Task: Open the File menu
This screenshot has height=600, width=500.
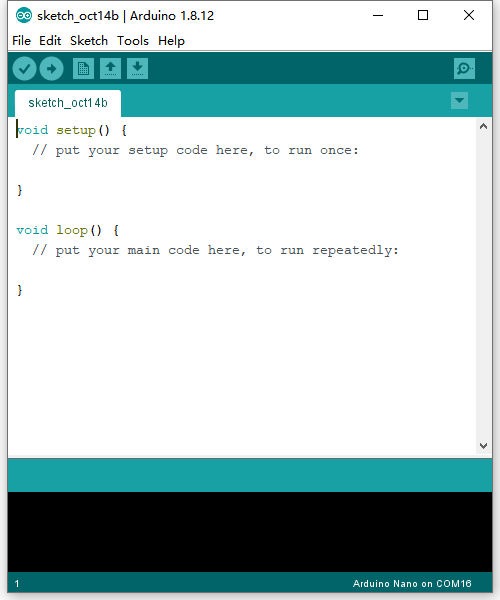Action: point(21,41)
